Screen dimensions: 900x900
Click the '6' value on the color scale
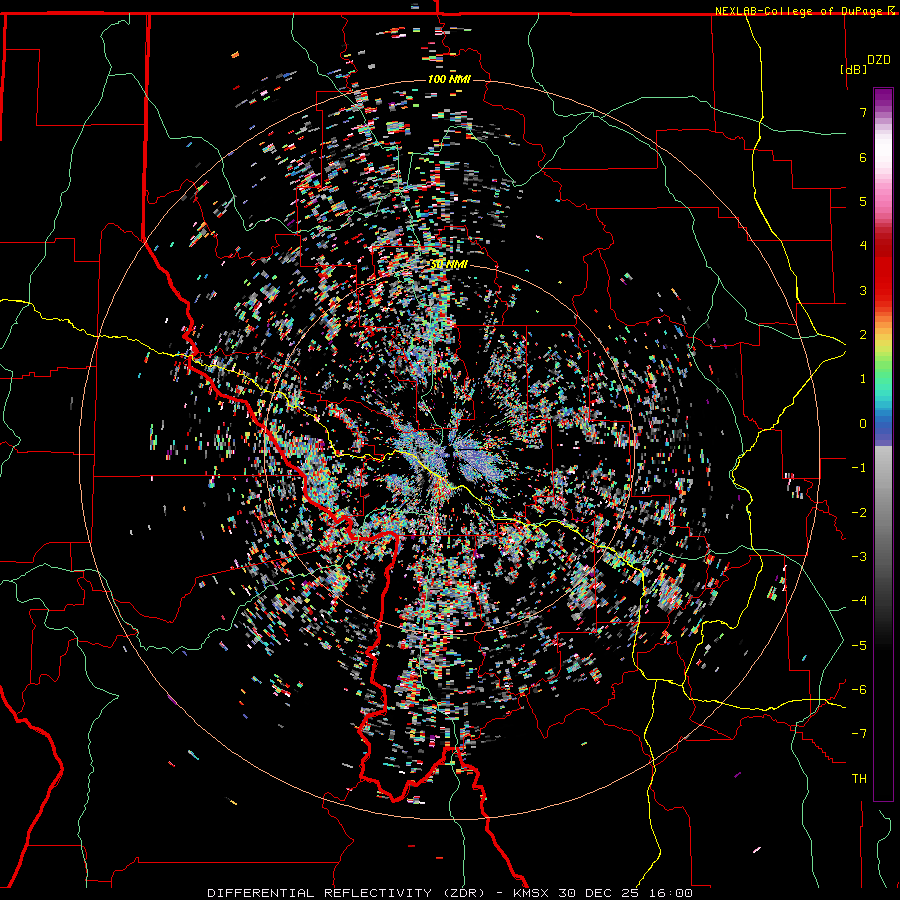pos(863,157)
